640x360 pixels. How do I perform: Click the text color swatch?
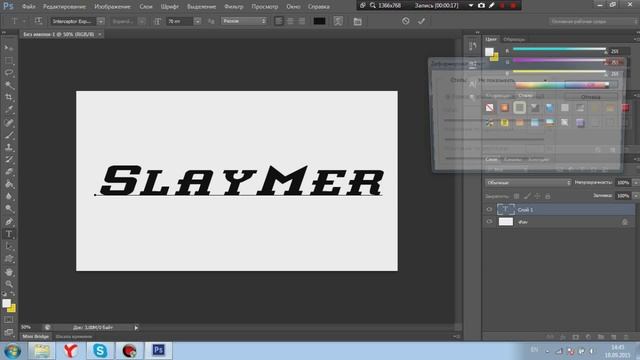[x=319, y=21]
